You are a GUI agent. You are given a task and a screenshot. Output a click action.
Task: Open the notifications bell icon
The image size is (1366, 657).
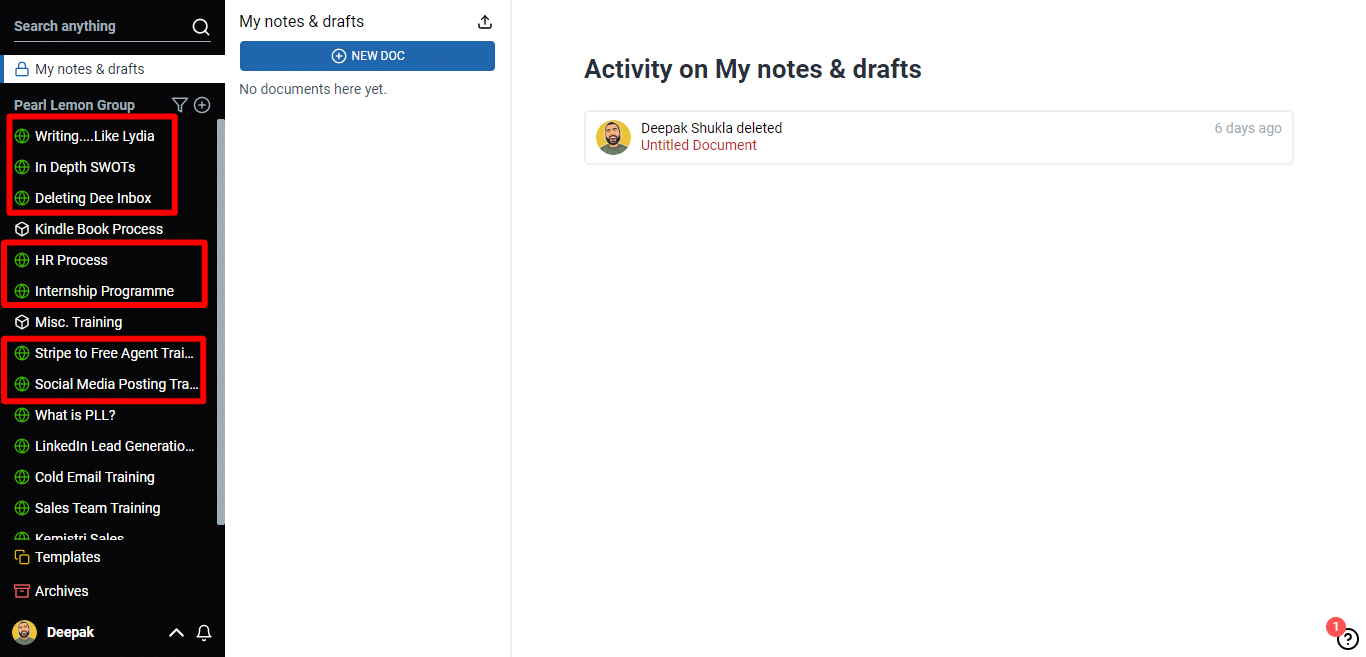pyautogui.click(x=204, y=632)
